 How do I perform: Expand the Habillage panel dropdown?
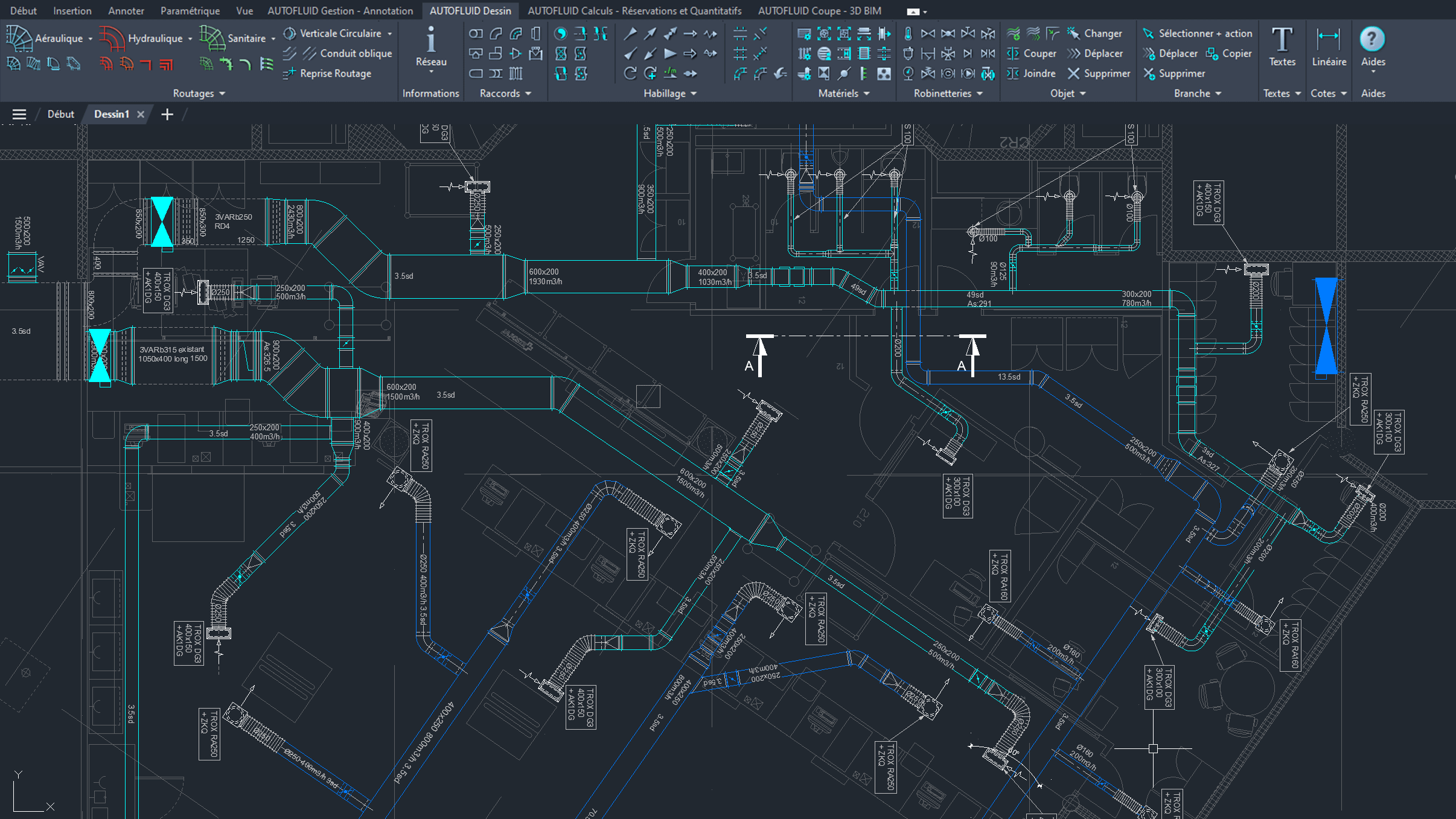coord(670,94)
